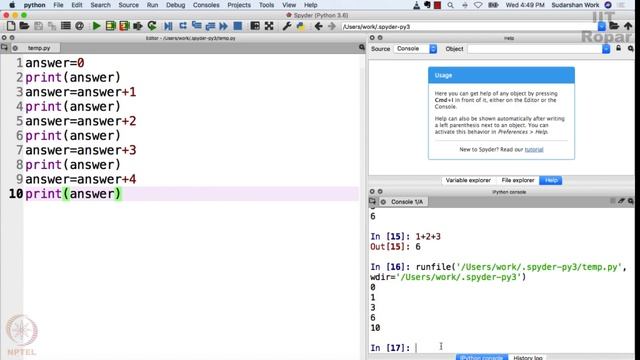The width and height of the screenshot is (640, 360).
Task: Open the Debug menu
Action: click(176, 5)
